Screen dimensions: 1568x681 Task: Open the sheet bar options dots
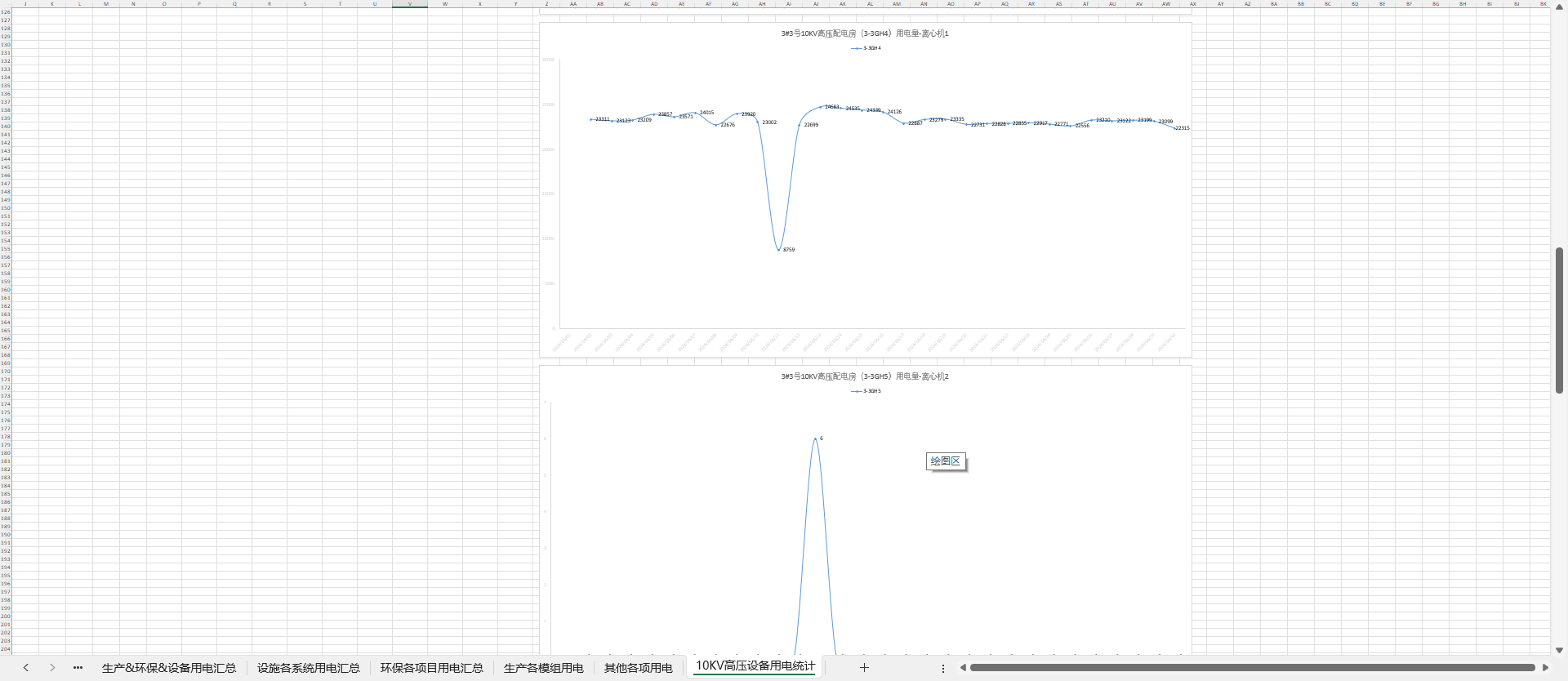[943, 668]
